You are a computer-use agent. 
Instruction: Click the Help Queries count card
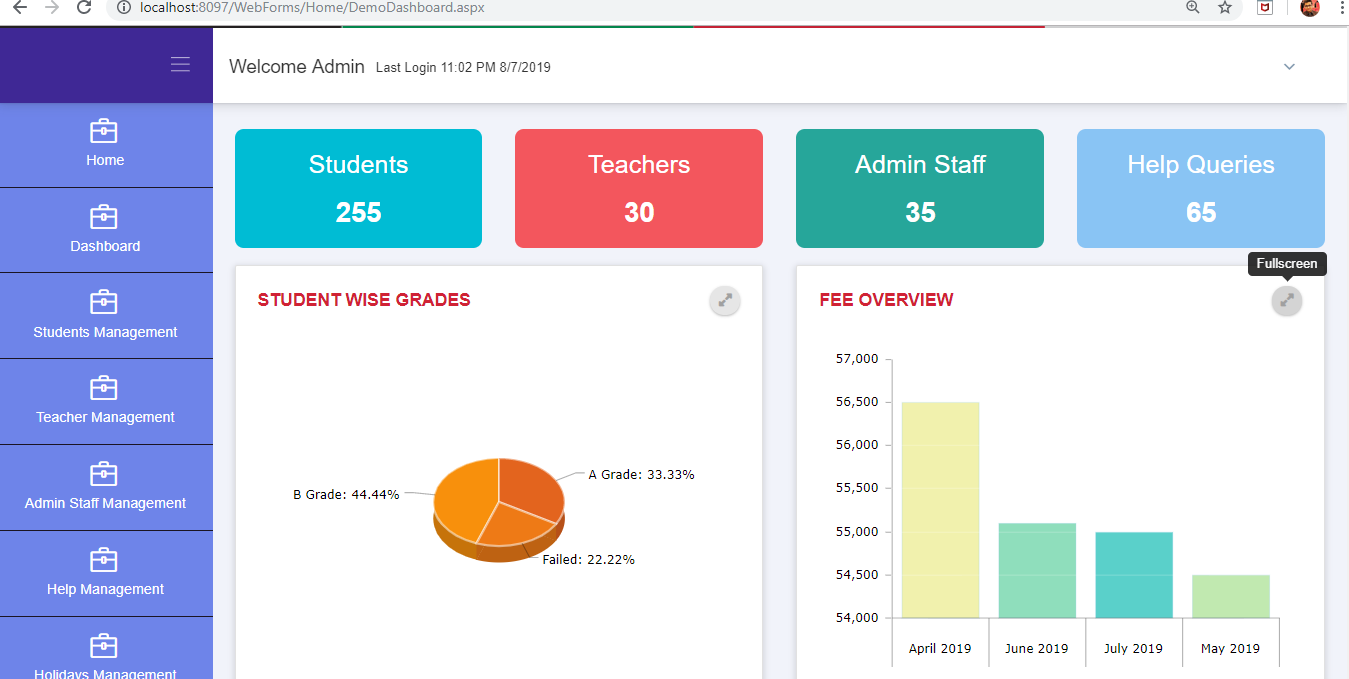point(1200,188)
